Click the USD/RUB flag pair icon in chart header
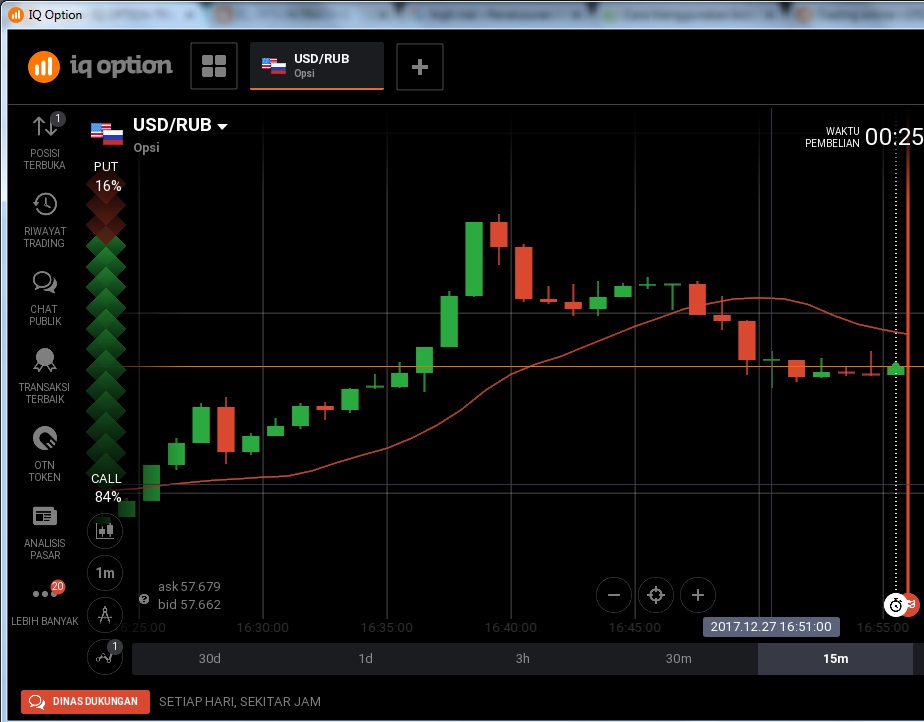Screen dimensions: 924x722 point(107,134)
